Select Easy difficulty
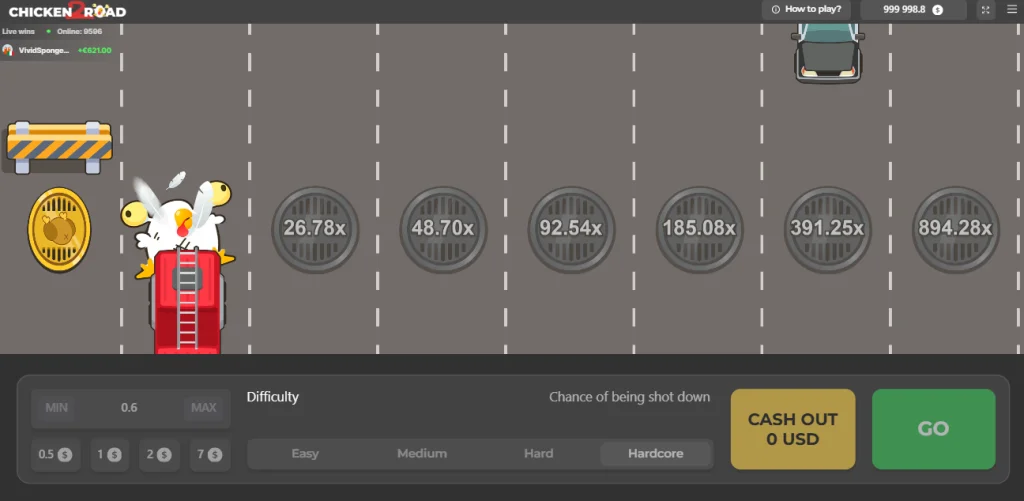The height and width of the screenshot is (501, 1024). (305, 453)
